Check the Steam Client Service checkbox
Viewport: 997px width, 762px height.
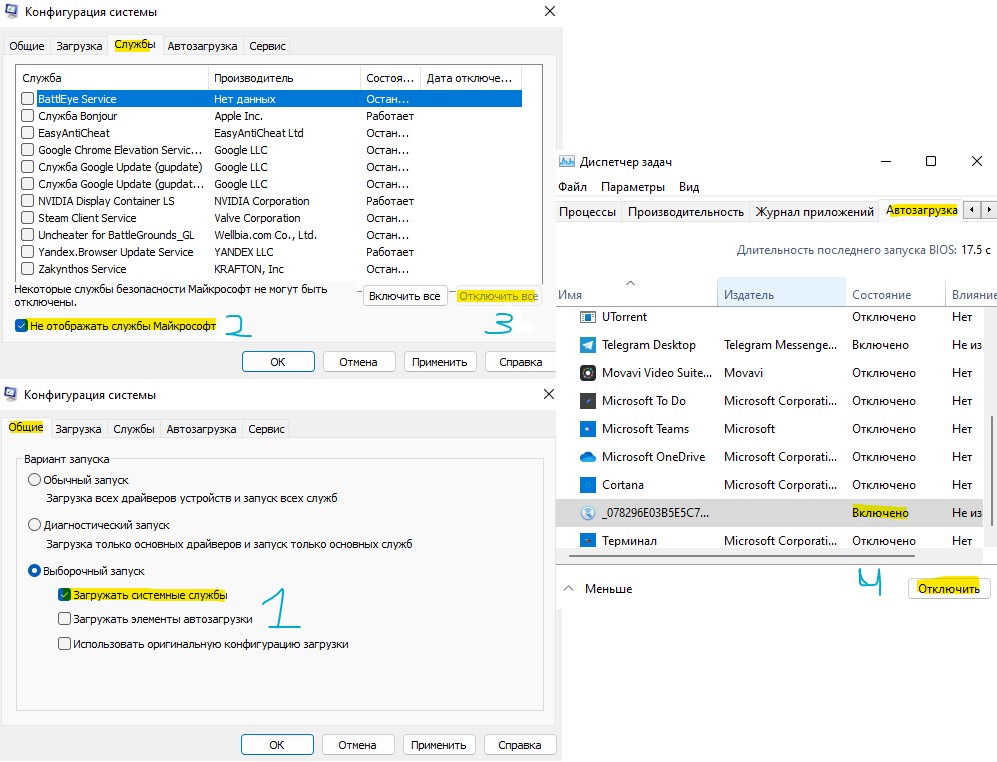tap(27, 218)
